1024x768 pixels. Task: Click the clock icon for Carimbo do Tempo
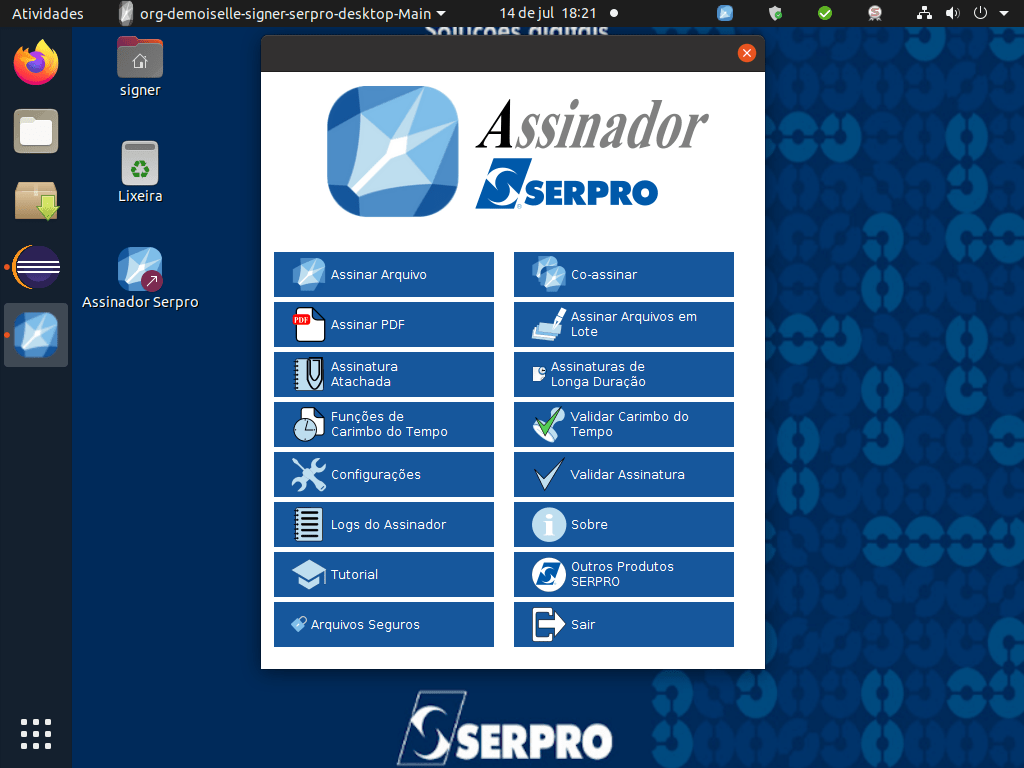click(308, 424)
